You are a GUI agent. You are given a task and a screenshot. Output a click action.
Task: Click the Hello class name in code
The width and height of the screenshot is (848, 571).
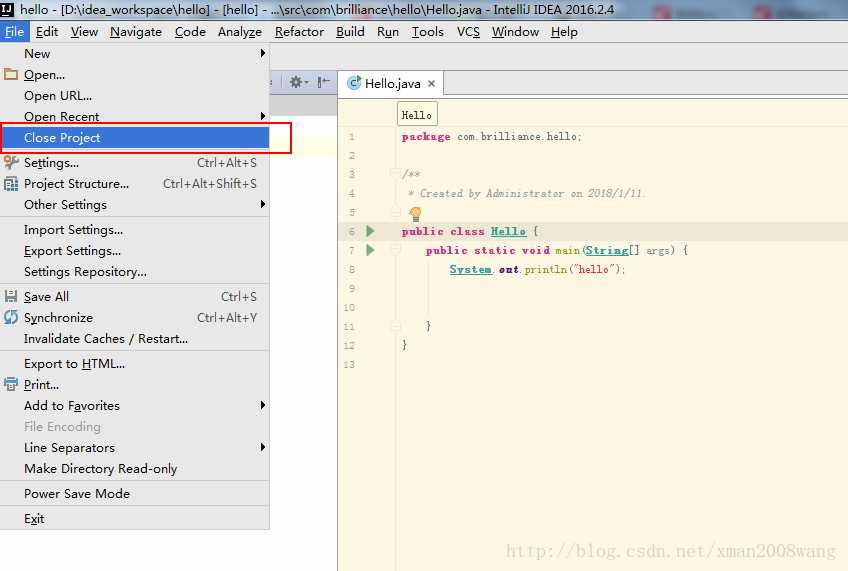[508, 231]
